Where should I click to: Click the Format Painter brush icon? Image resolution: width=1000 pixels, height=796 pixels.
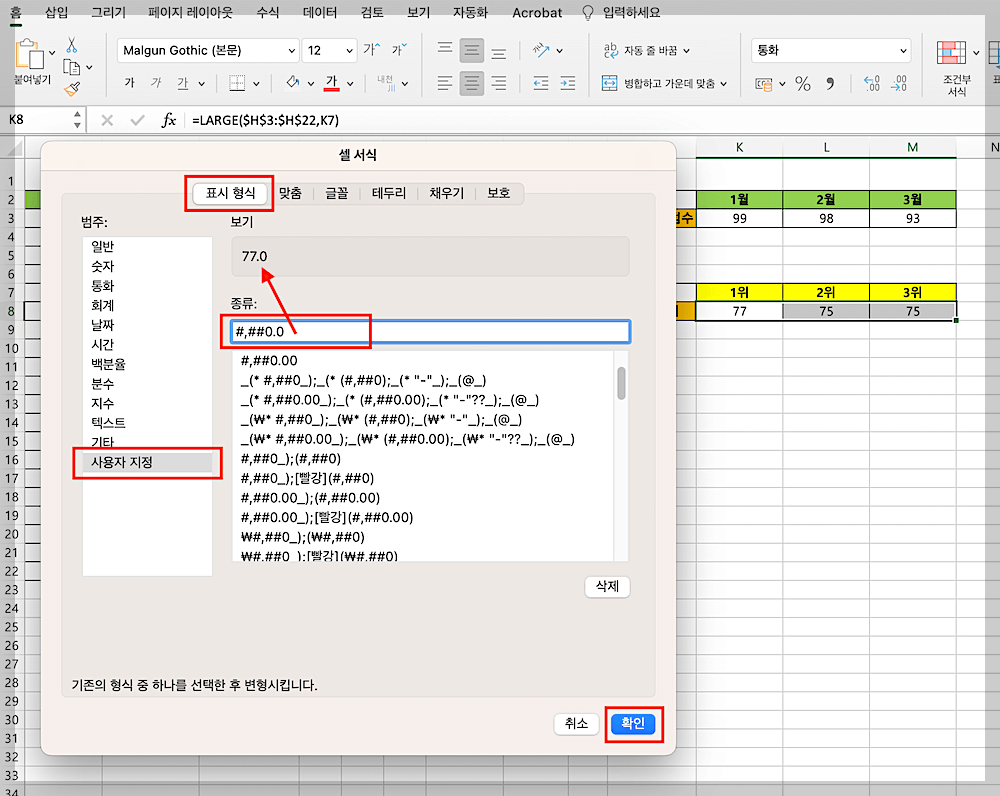pyautogui.click(x=72, y=89)
